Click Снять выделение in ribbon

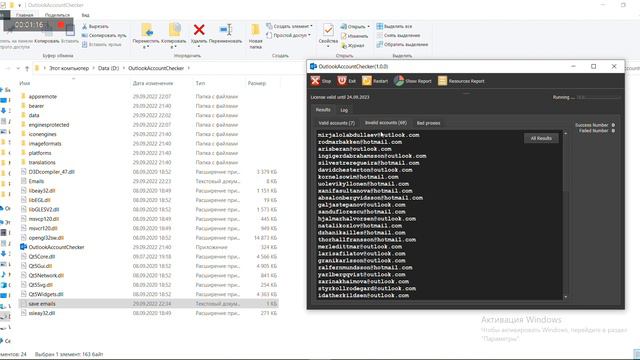click(398, 36)
